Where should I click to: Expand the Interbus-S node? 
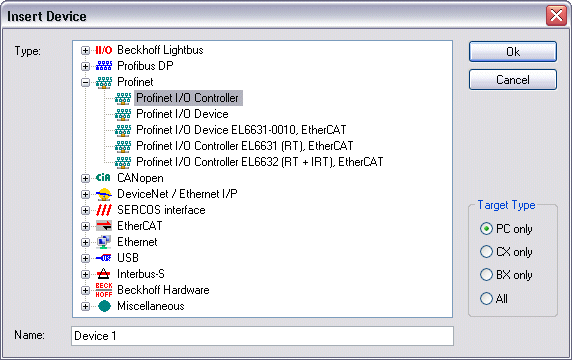85,274
